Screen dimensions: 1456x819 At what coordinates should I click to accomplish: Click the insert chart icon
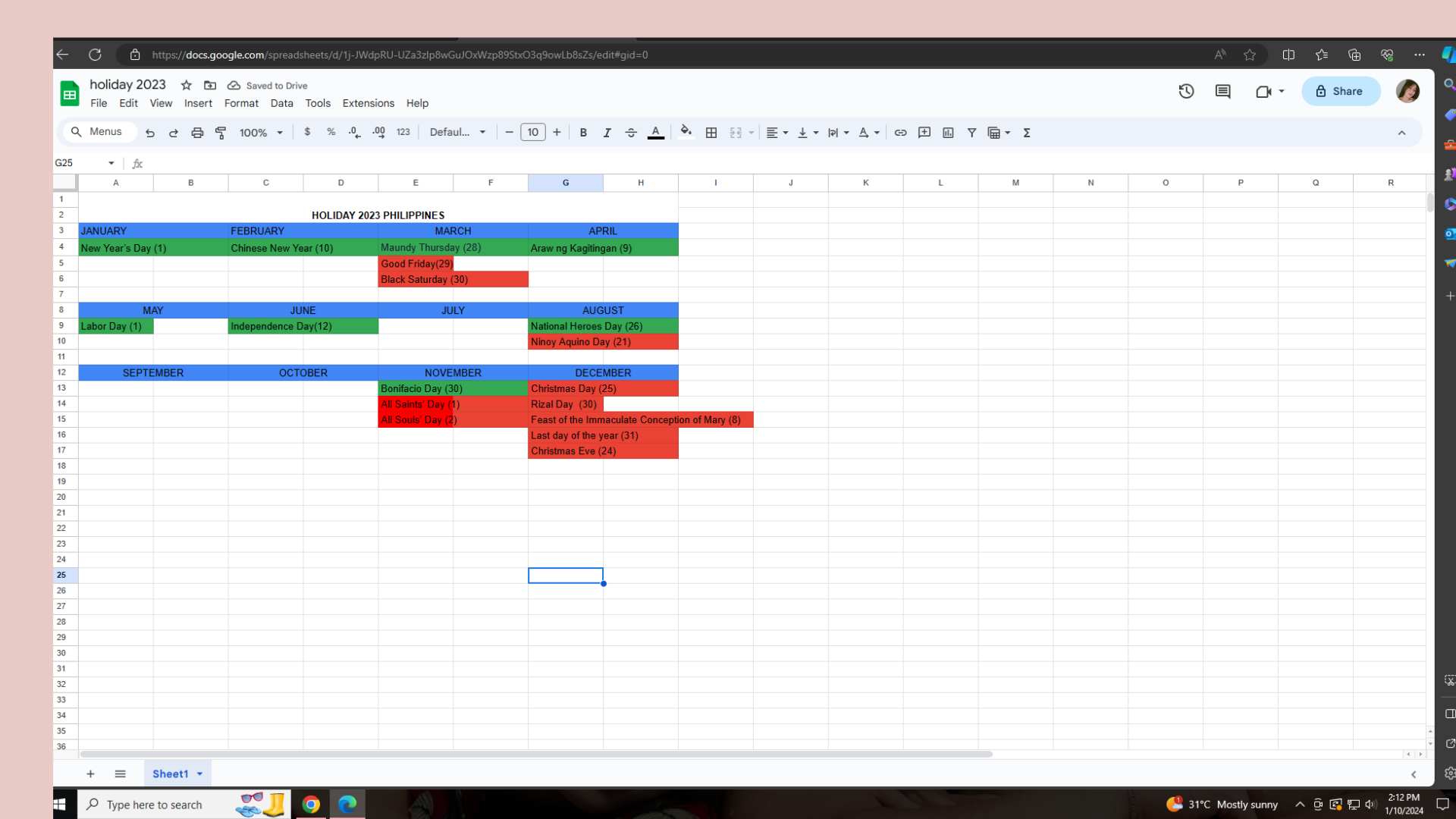(x=948, y=133)
